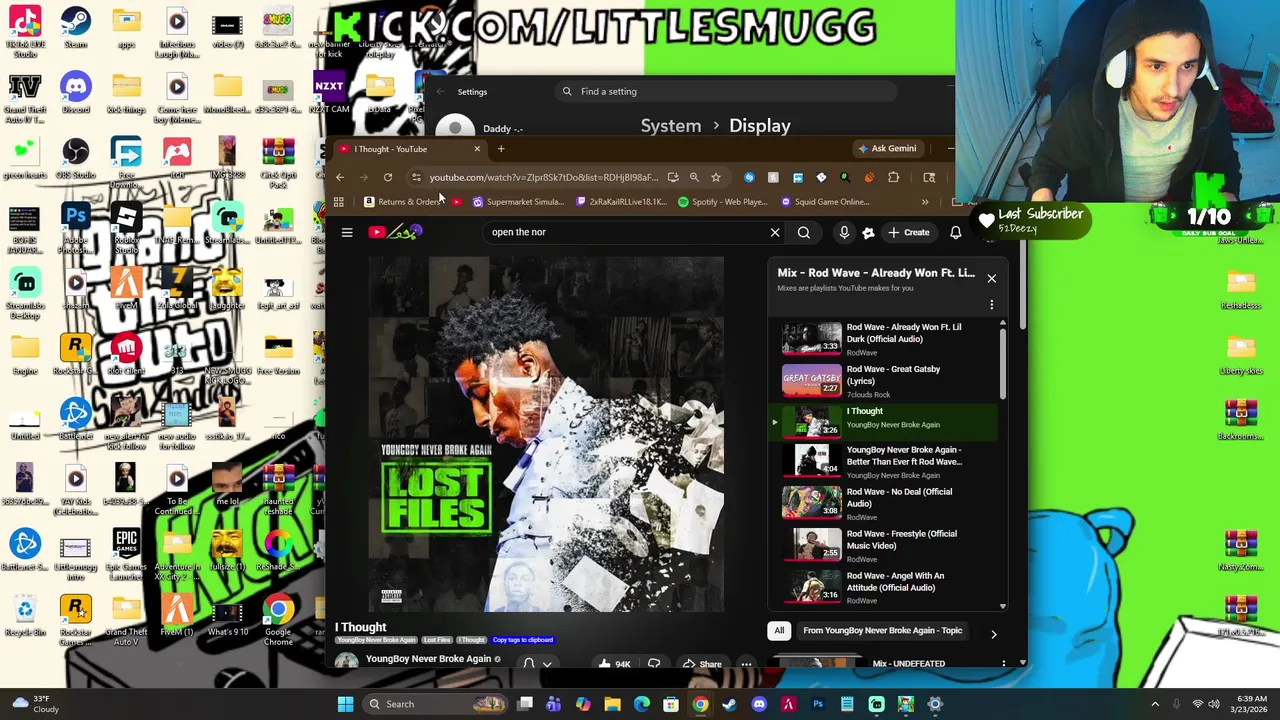Image resolution: width=1280 pixels, height=720 pixels.
Task: Like the video showing 94K
Action: point(614,664)
